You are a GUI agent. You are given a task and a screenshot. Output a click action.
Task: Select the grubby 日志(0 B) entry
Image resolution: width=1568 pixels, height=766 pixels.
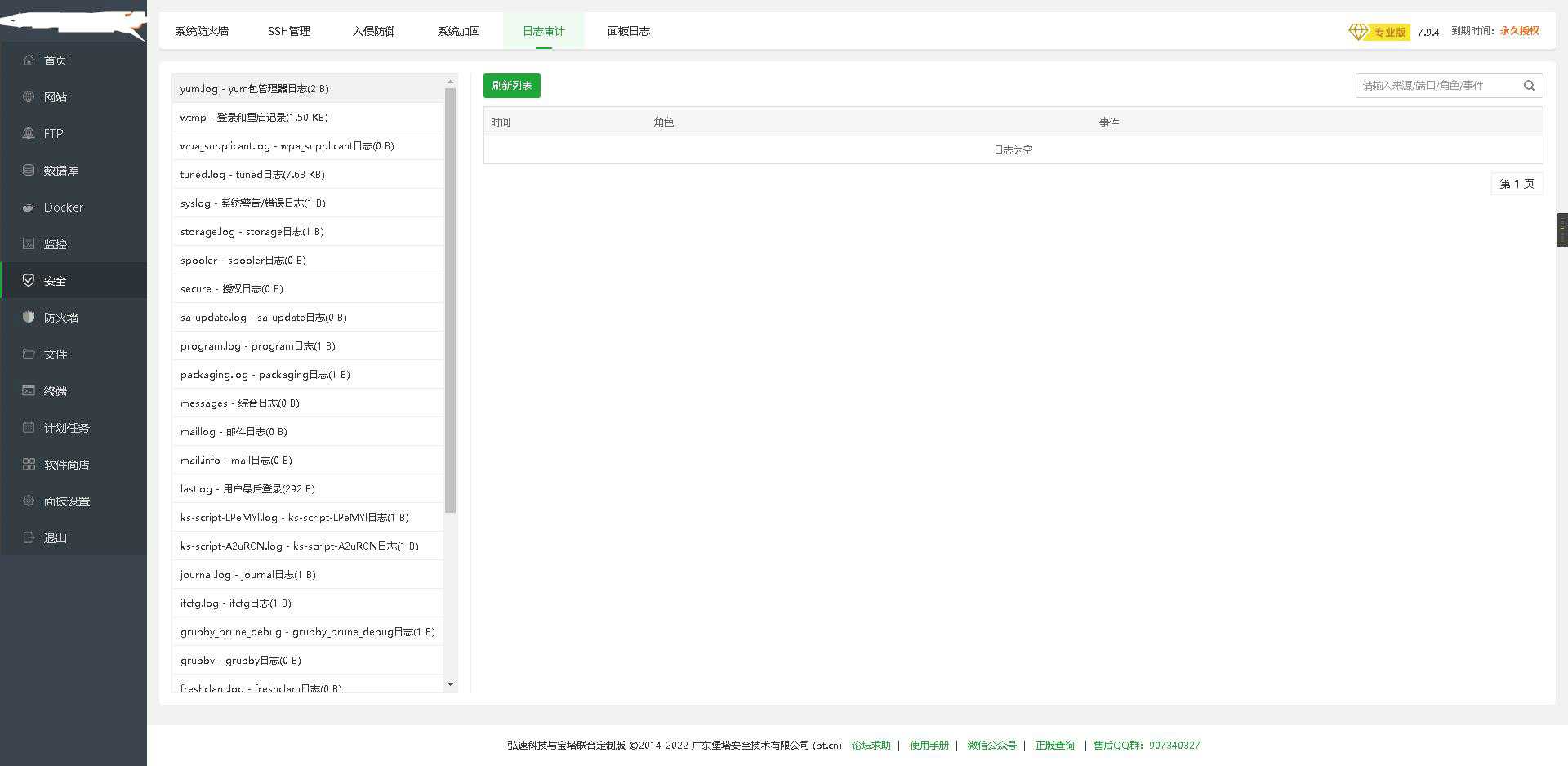308,660
